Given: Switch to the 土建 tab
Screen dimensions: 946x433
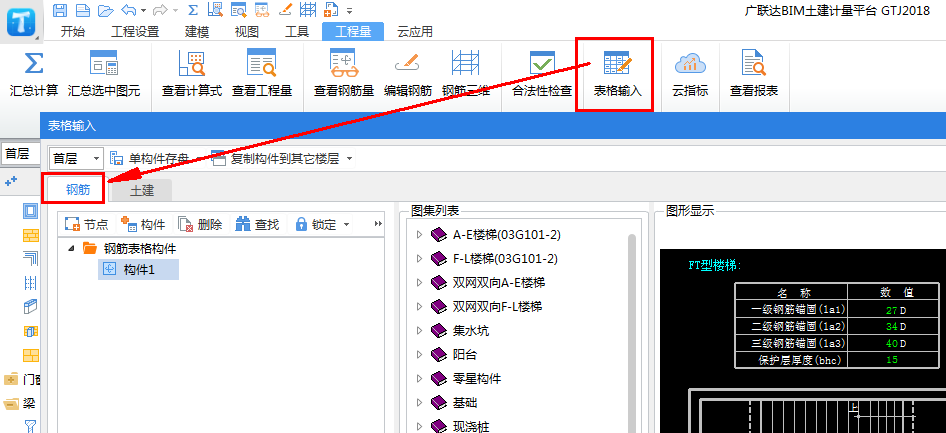Looking at the screenshot, I should pyautogui.click(x=142, y=191).
